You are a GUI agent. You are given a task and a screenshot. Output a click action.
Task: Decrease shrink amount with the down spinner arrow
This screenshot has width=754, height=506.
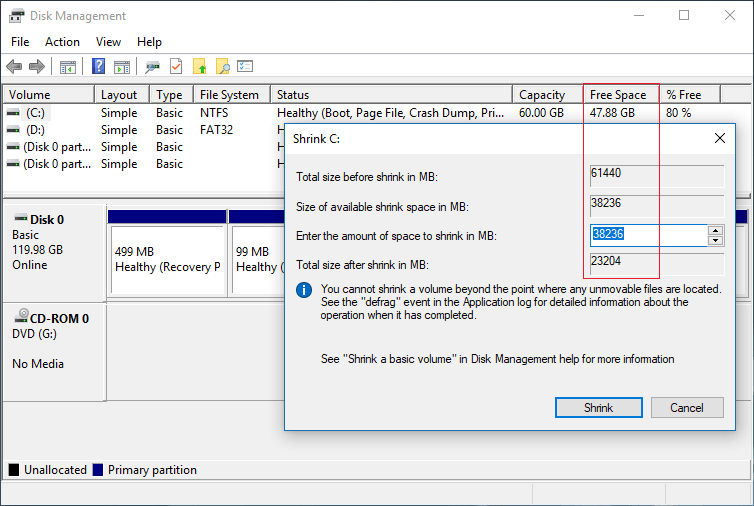pyautogui.click(x=715, y=241)
